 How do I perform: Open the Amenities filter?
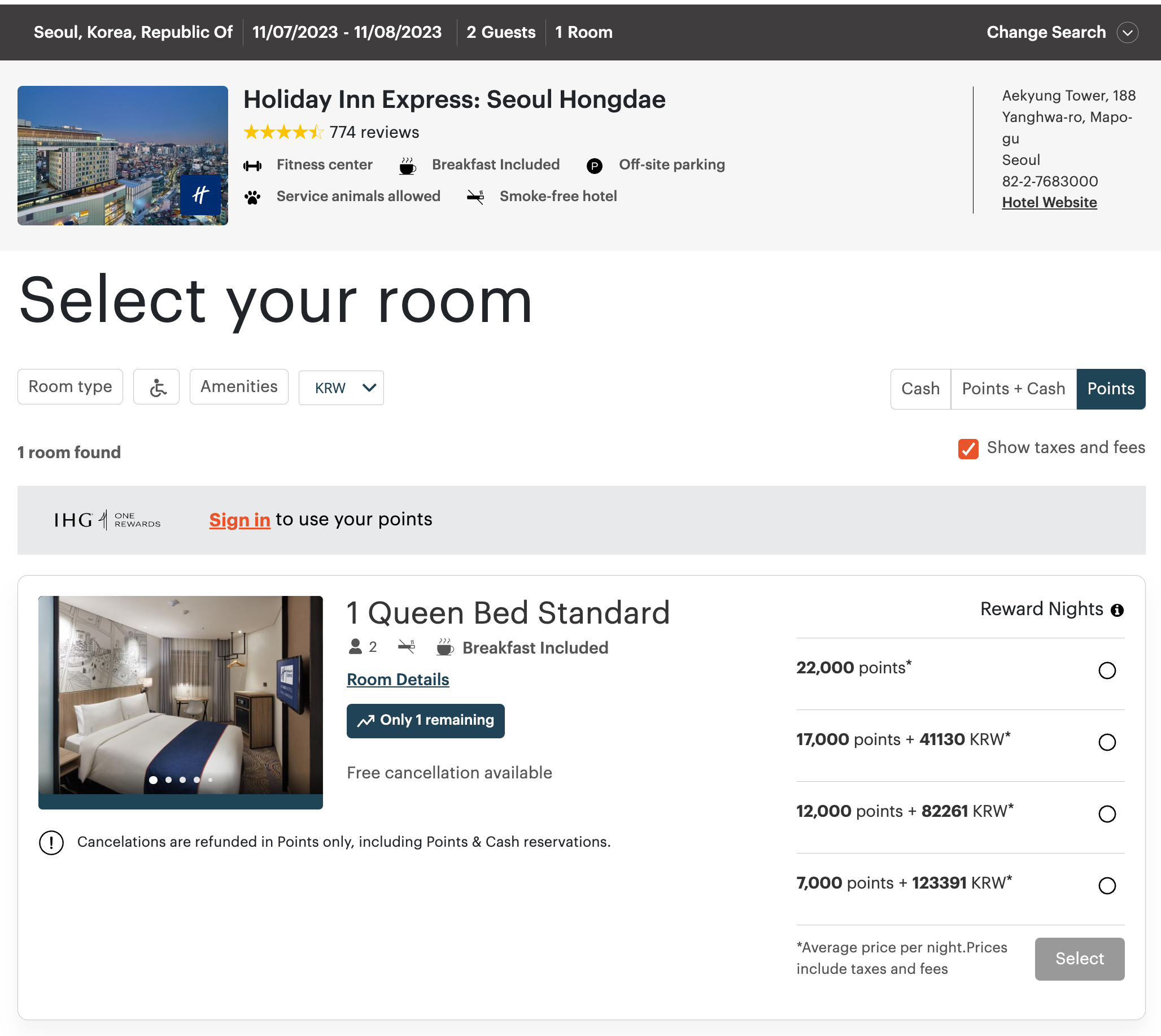tap(238, 387)
